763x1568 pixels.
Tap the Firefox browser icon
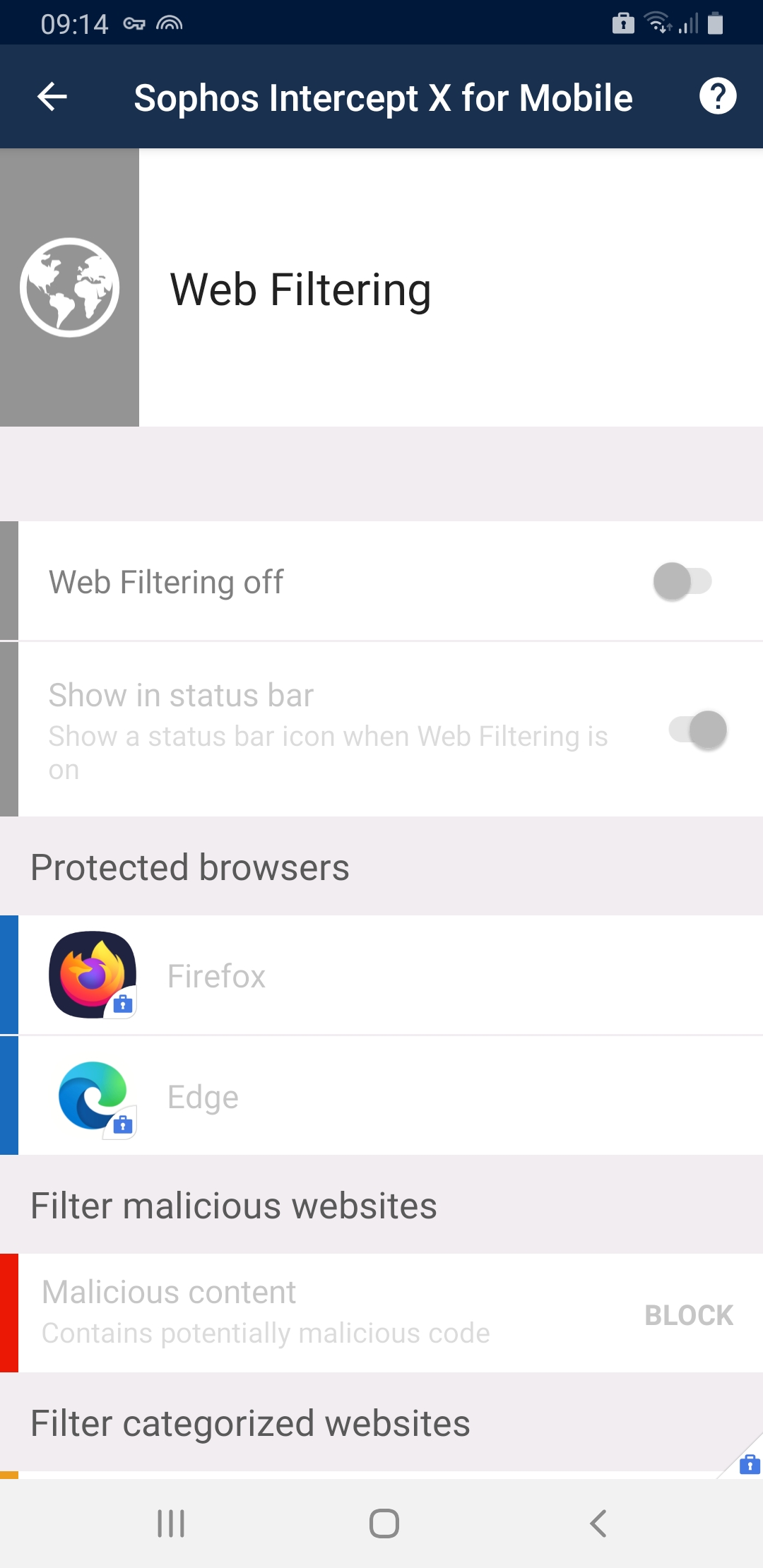93,975
